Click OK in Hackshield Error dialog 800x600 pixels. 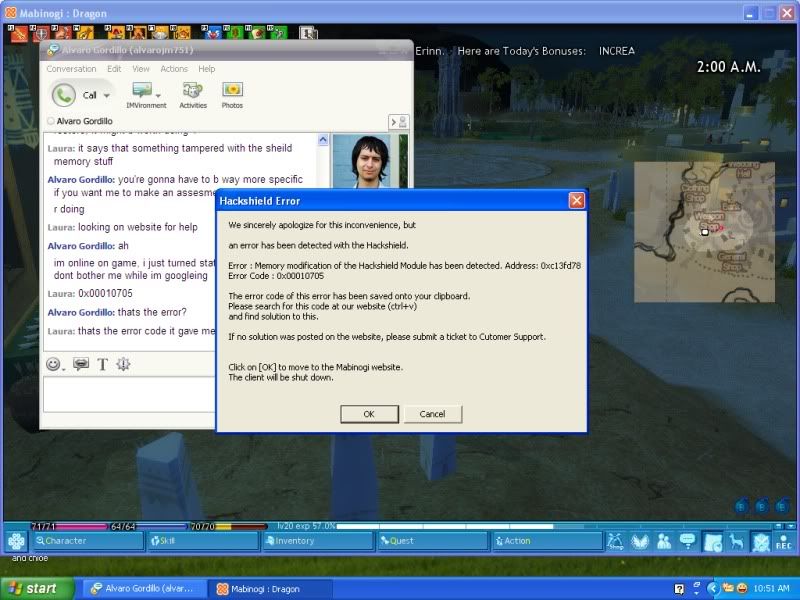369,414
